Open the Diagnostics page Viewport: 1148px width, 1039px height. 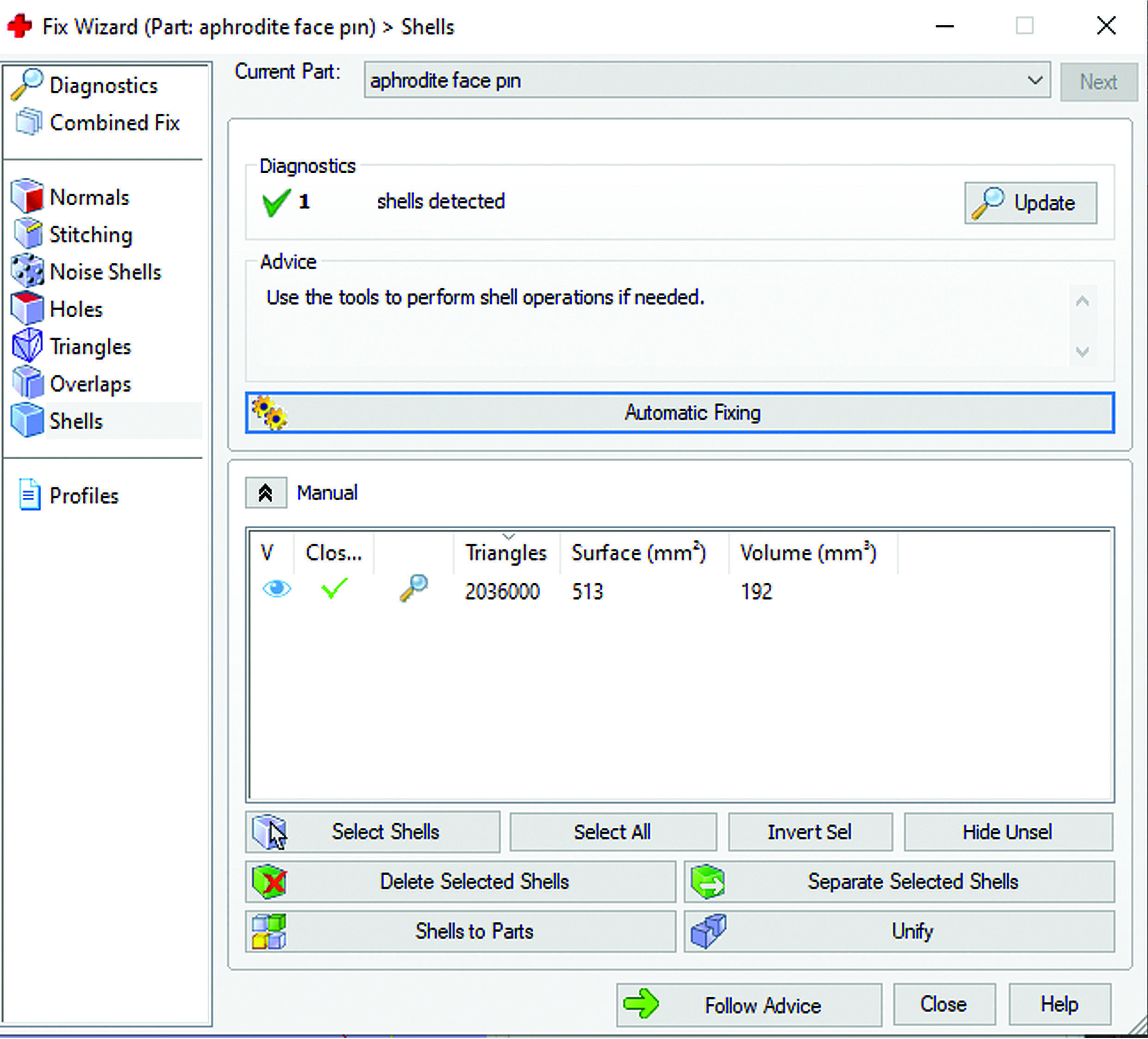[x=102, y=86]
